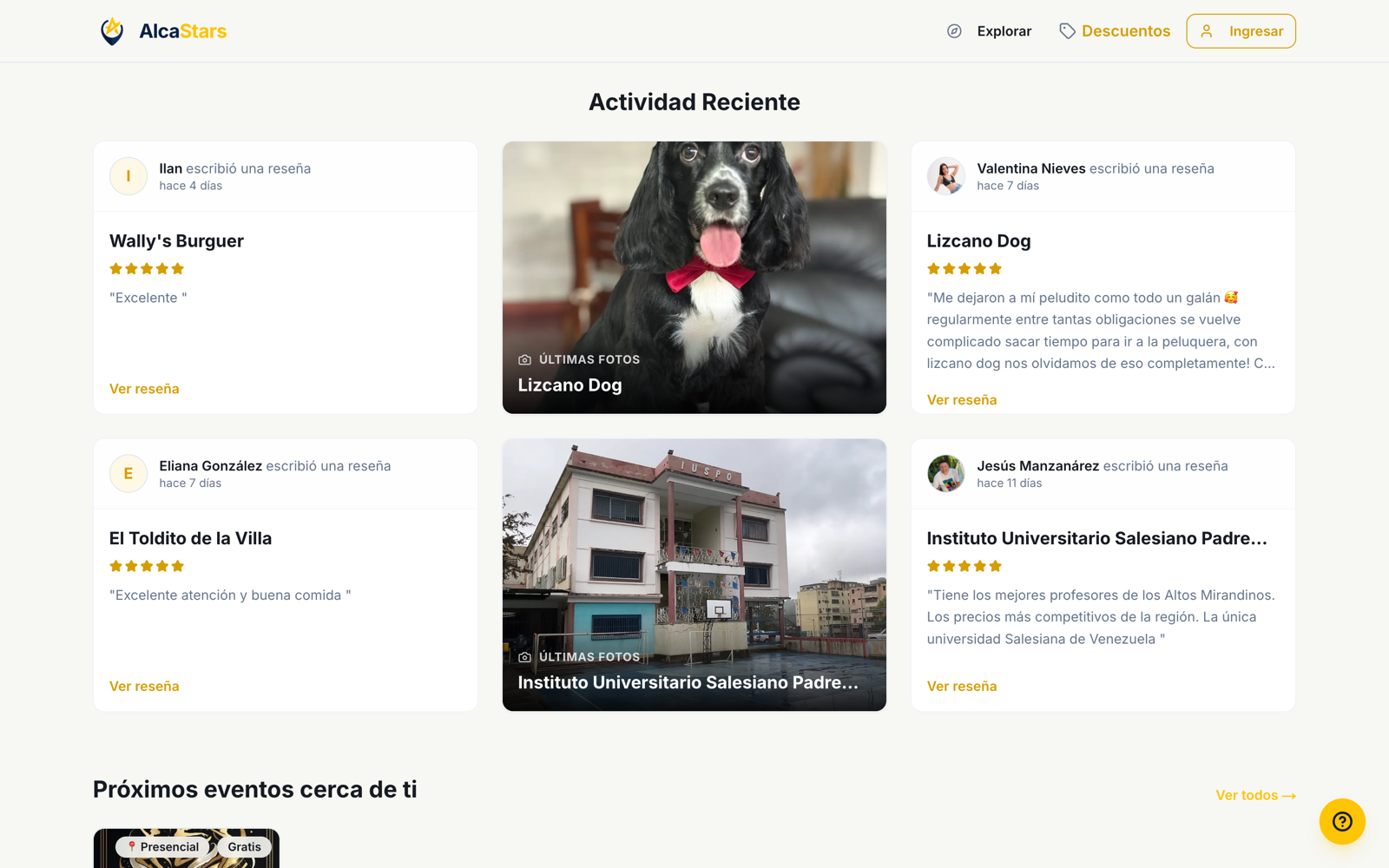Open the Explorar menu item
Screen dimensions: 1389x868
pos(990,31)
